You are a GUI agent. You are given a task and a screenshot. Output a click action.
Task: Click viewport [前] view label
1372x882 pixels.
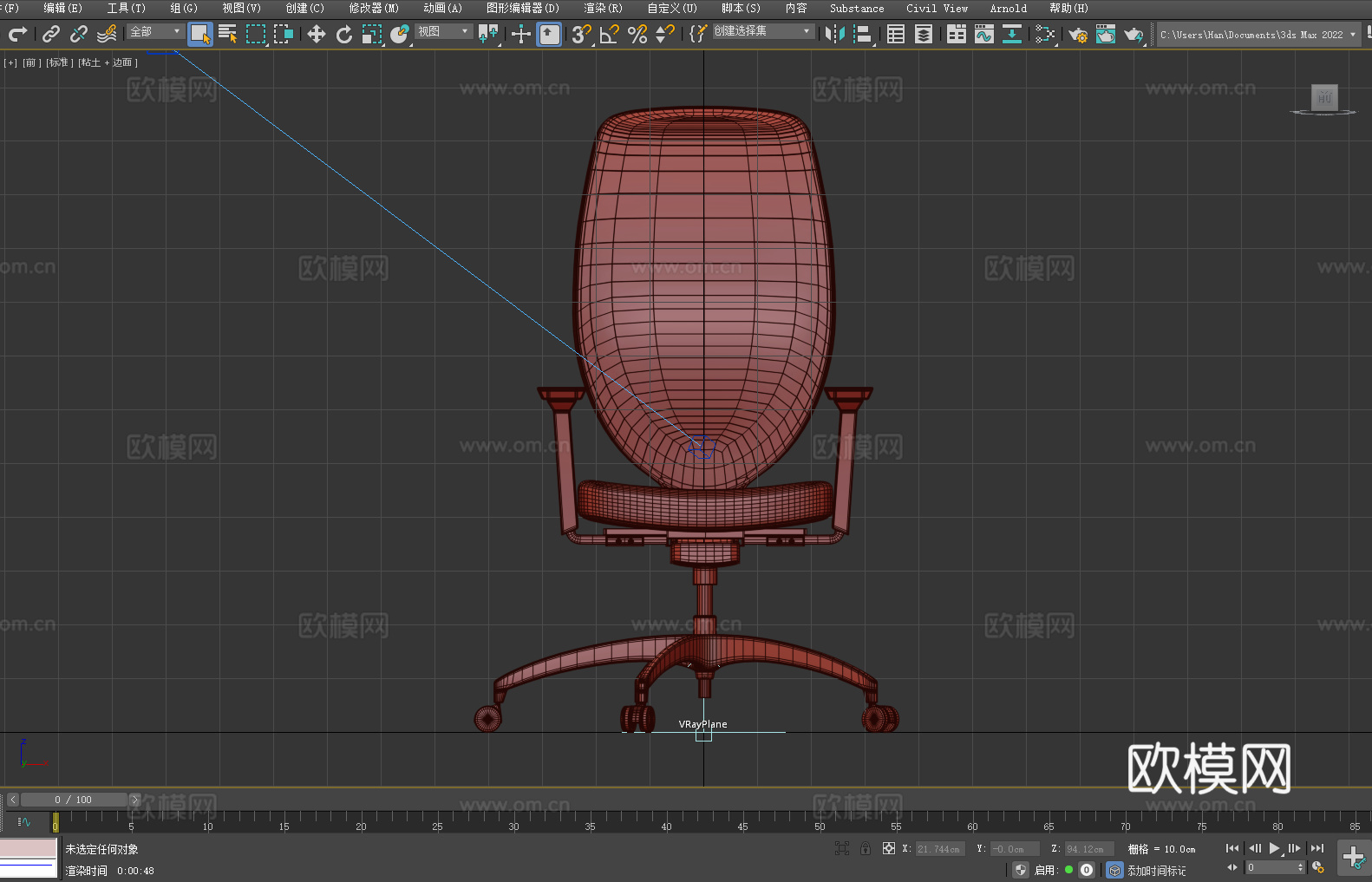(31, 62)
